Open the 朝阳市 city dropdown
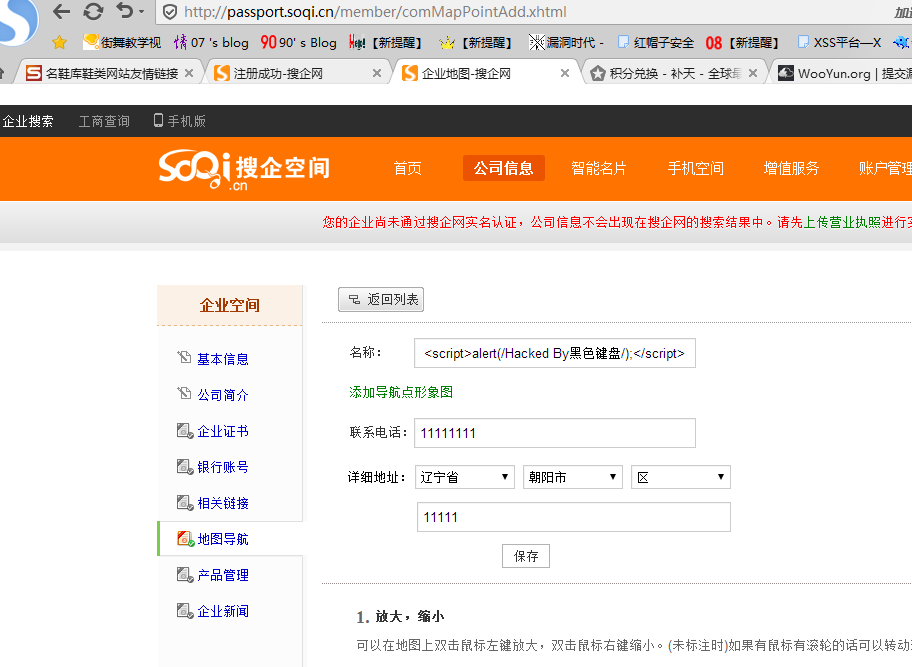Screen dimensions: 912x667 coord(573,477)
